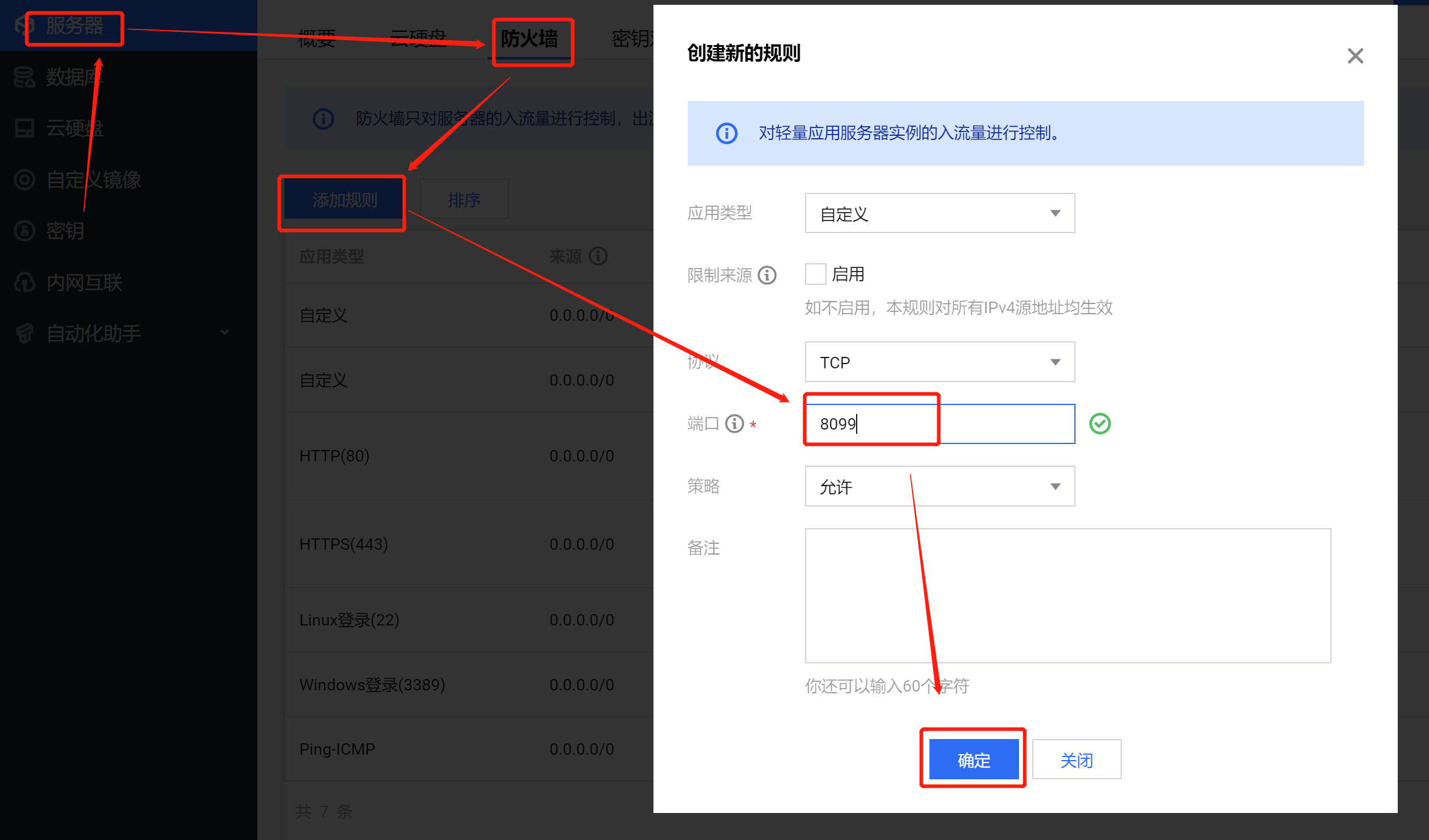Click the 内网互联 network sidebar icon
The image size is (1429, 840).
click(24, 282)
